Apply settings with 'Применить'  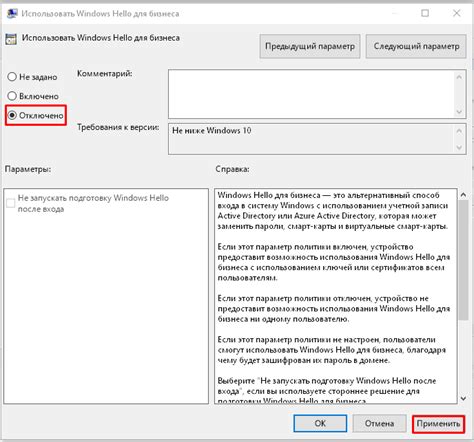pos(438,424)
